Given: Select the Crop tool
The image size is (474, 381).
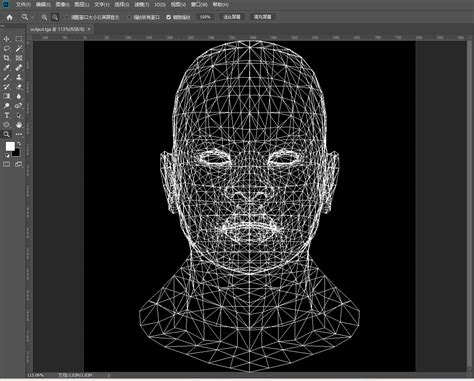Looking at the screenshot, I should pyautogui.click(x=6, y=58).
